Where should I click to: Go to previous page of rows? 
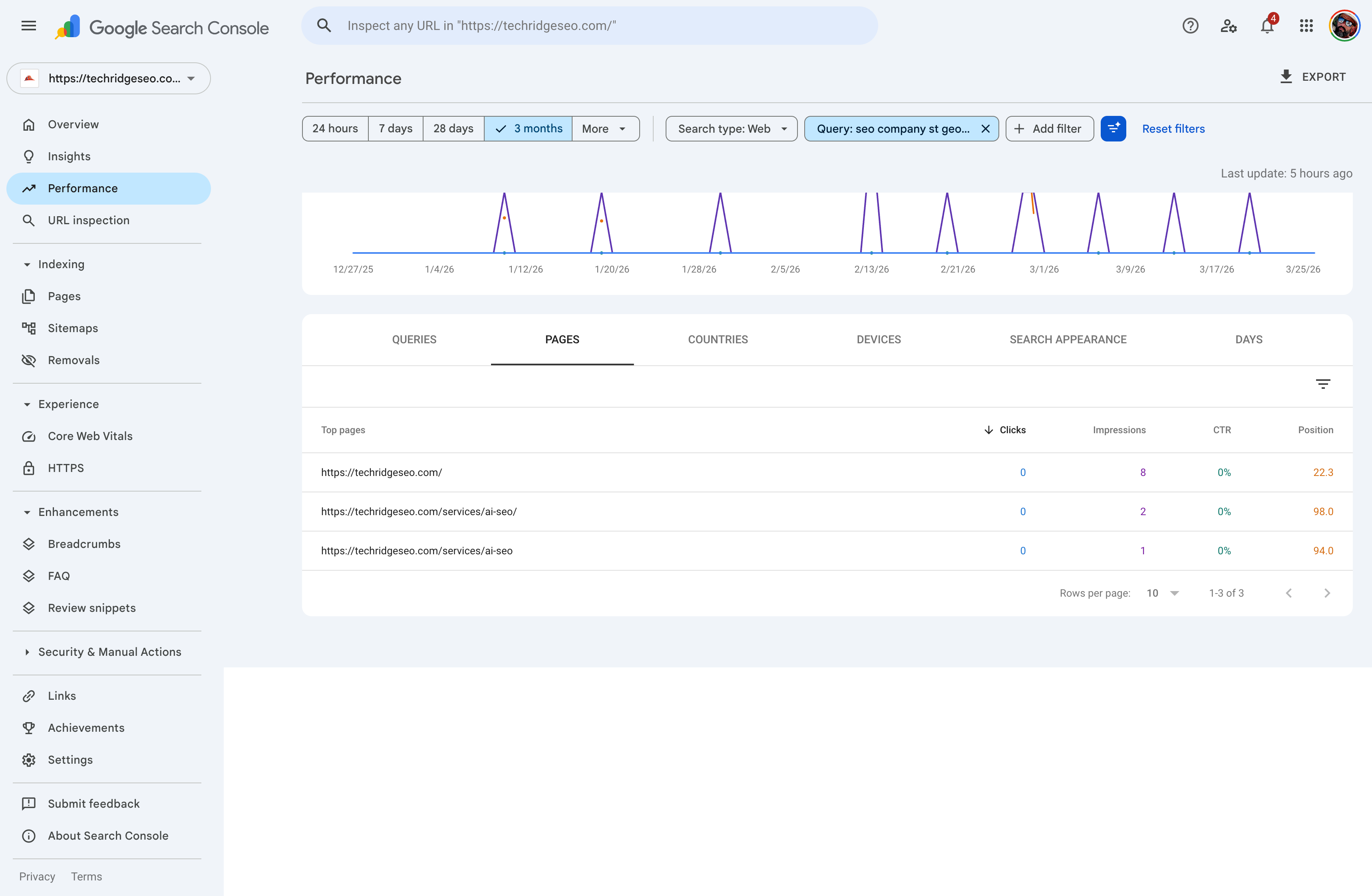(x=1288, y=593)
